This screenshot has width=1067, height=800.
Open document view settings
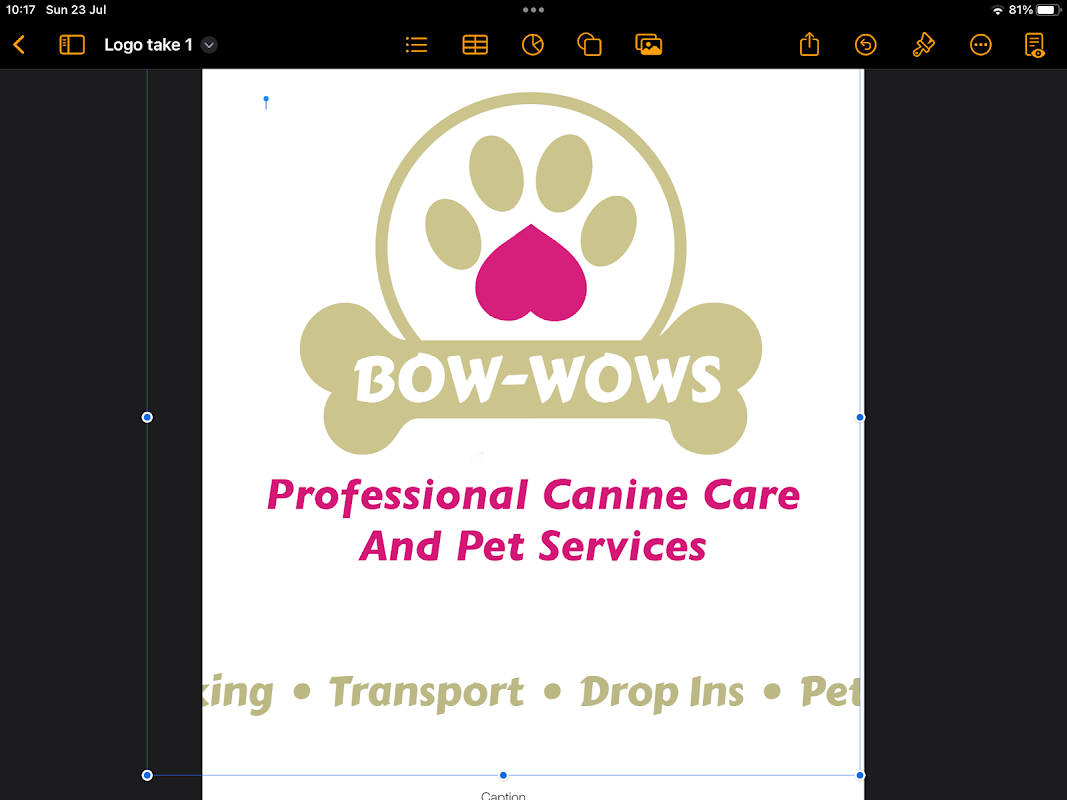pyautogui.click(x=1035, y=45)
